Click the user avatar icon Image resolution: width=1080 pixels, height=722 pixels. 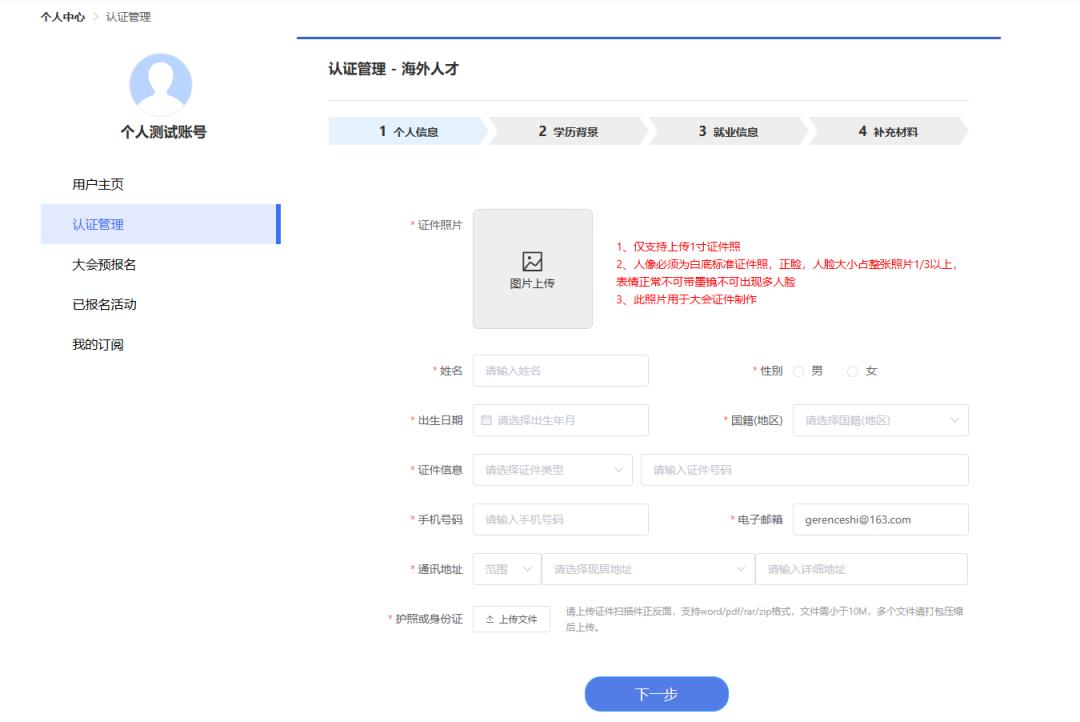pyautogui.click(x=161, y=84)
